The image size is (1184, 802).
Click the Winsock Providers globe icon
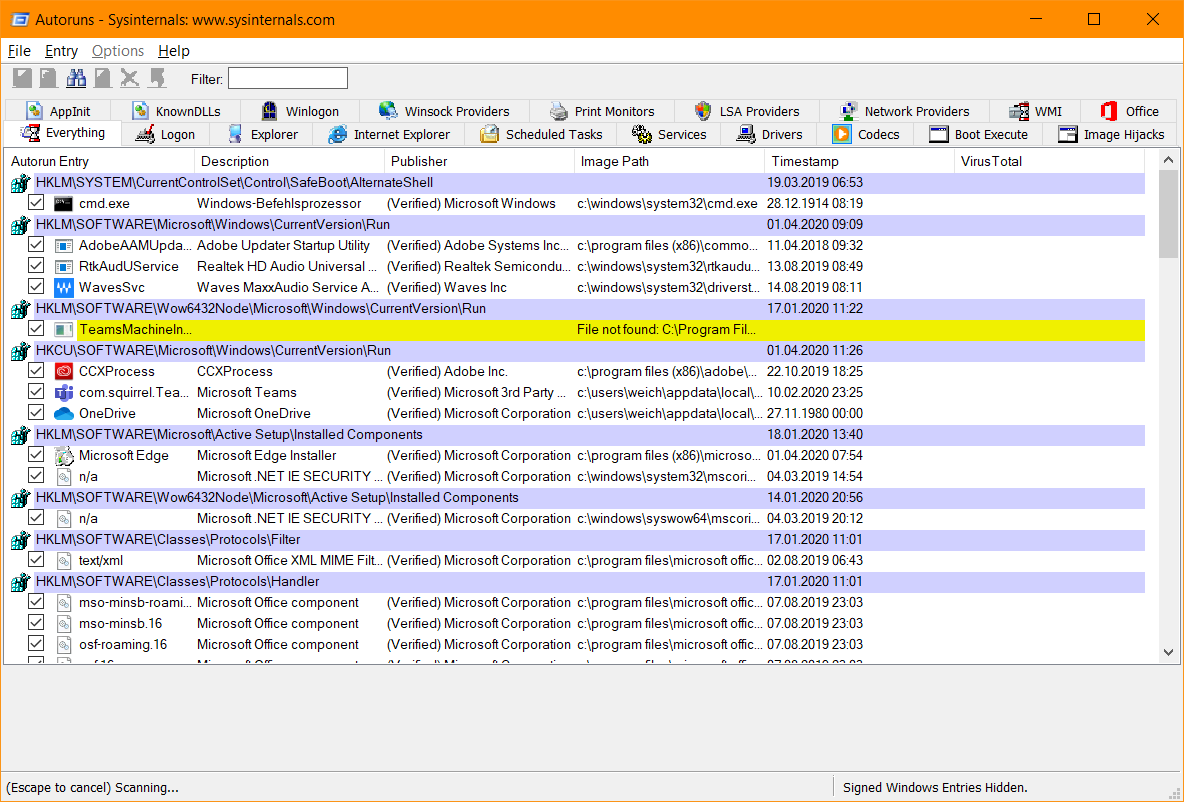pyautogui.click(x=388, y=110)
